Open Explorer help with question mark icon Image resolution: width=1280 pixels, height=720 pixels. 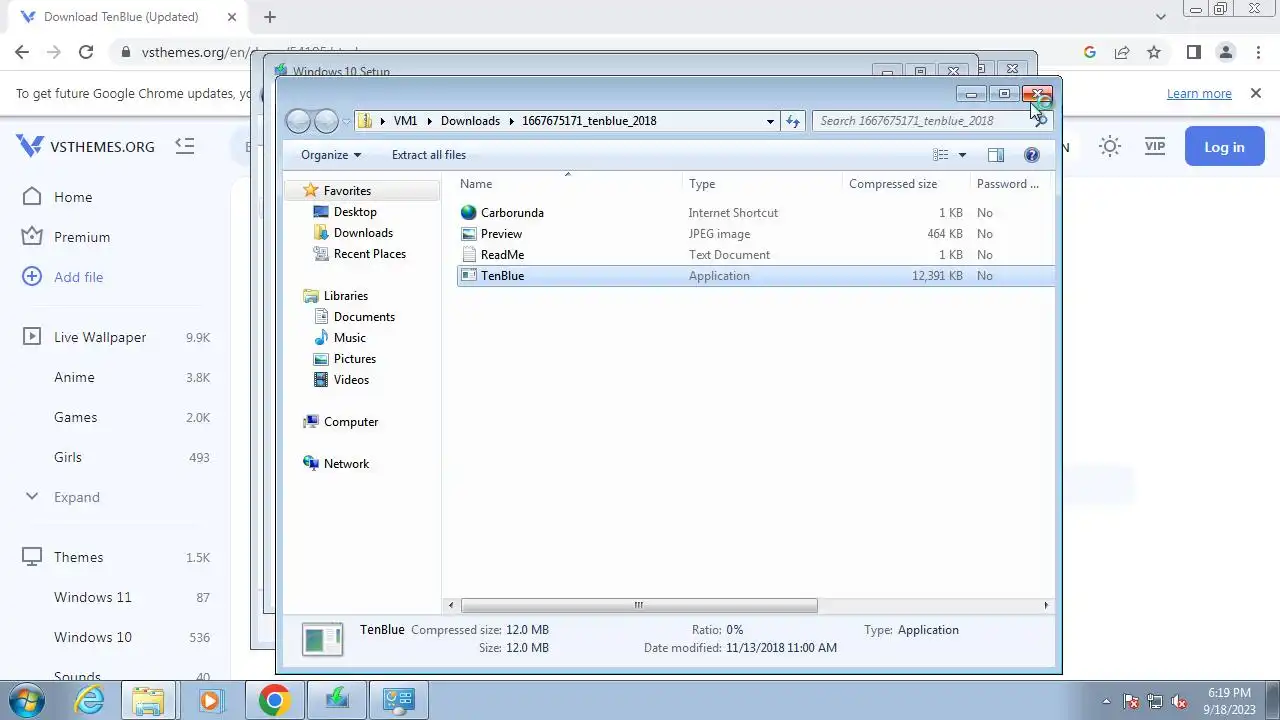(1032, 155)
